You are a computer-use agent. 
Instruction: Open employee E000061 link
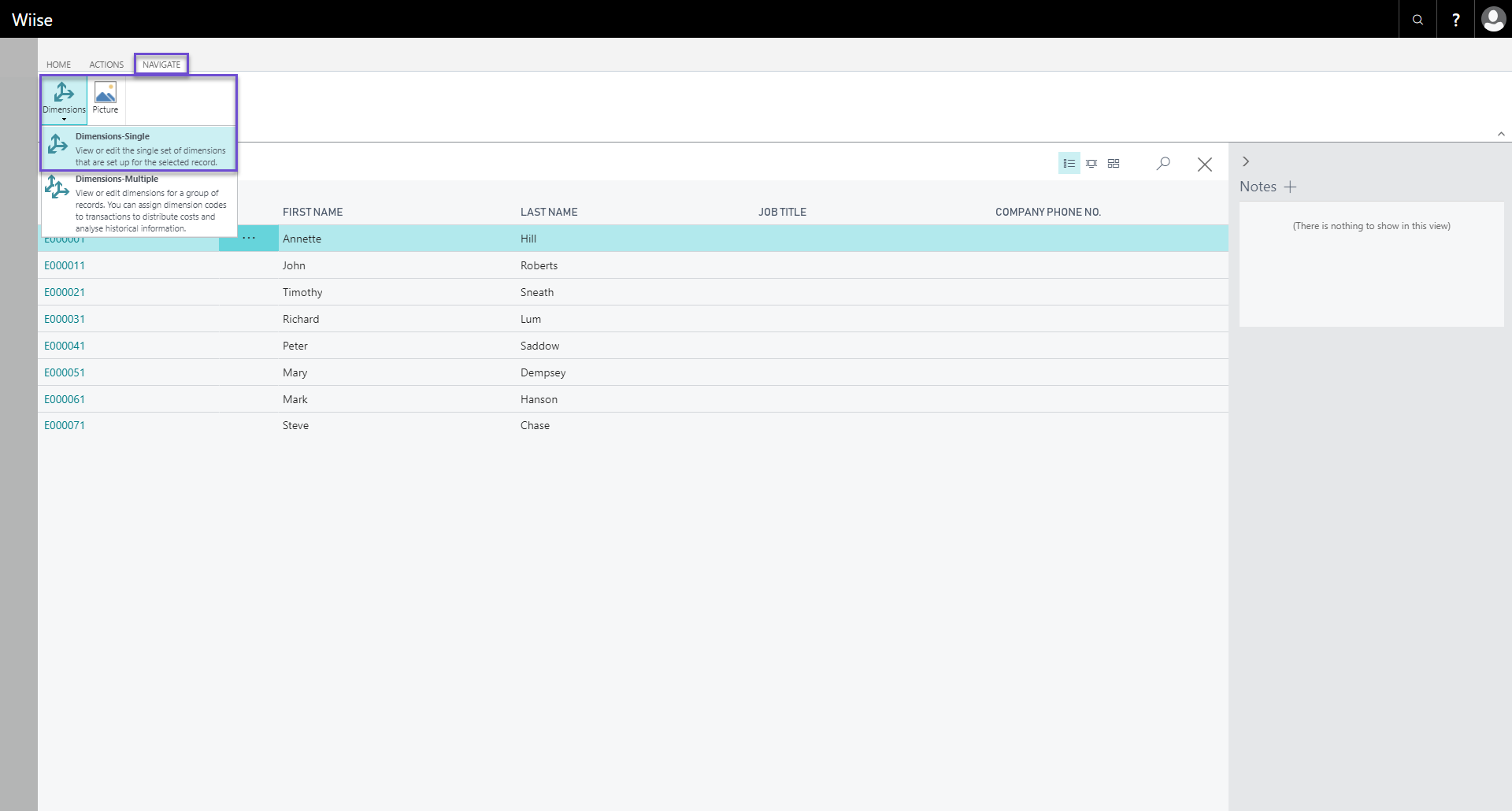(65, 399)
